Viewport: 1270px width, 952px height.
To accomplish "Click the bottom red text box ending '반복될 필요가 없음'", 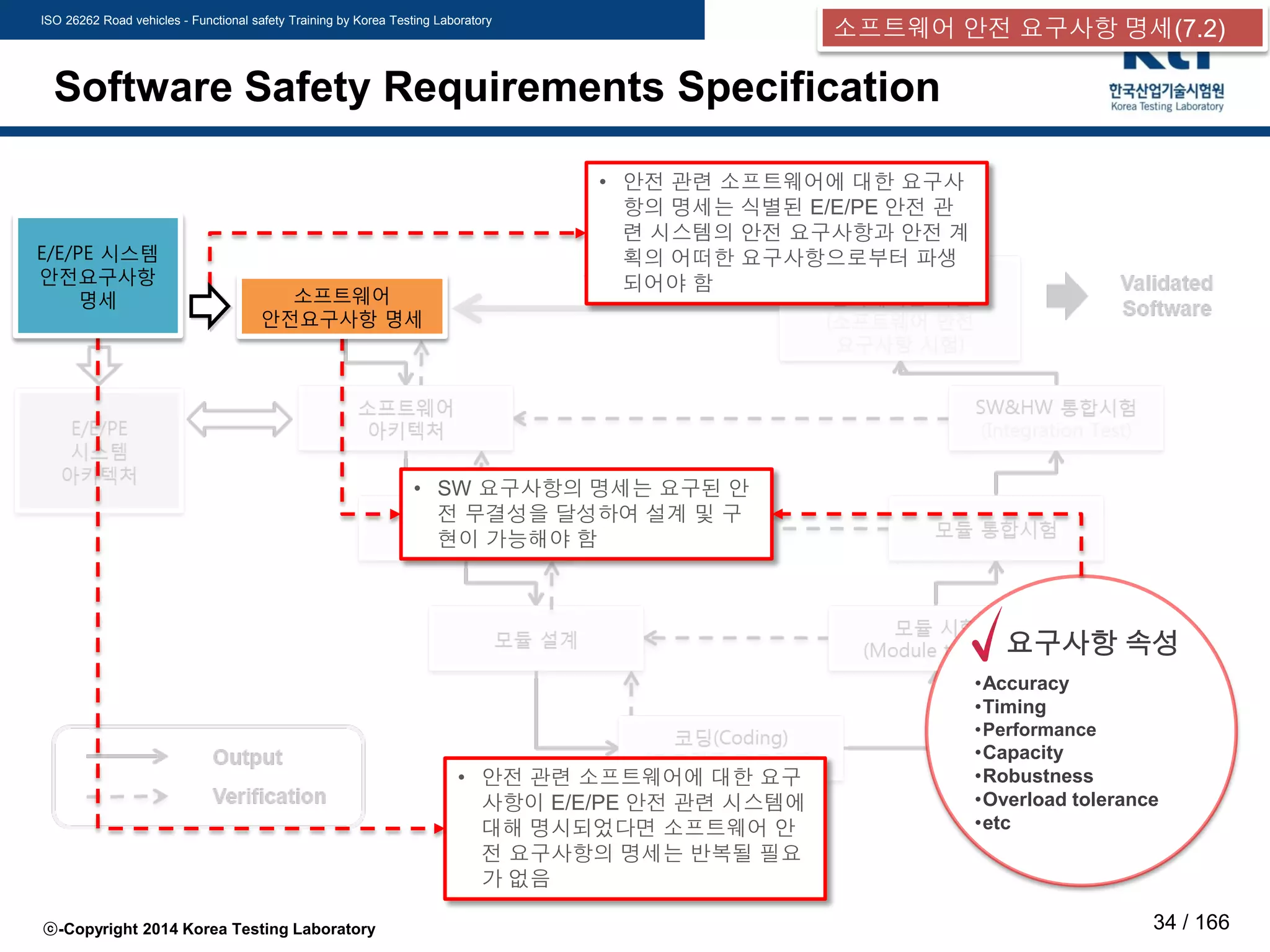I will 636,828.
